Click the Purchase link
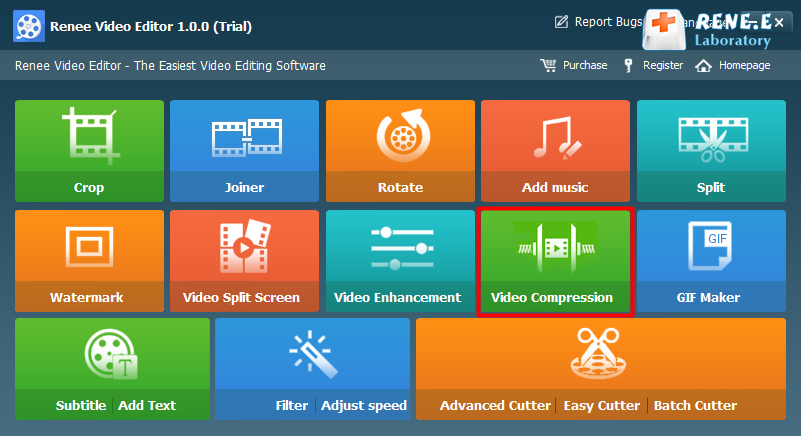Screen dimensions: 801x436 click(x=585, y=65)
